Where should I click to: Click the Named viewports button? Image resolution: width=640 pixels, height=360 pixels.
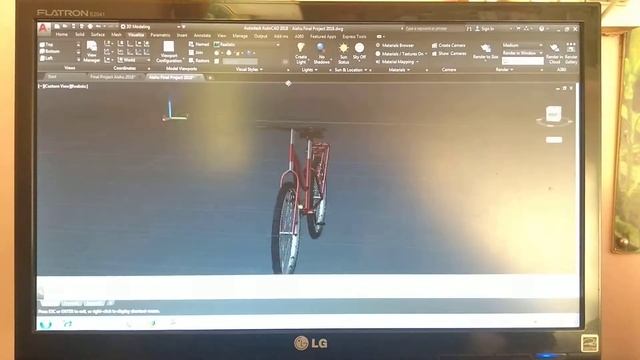tap(199, 44)
